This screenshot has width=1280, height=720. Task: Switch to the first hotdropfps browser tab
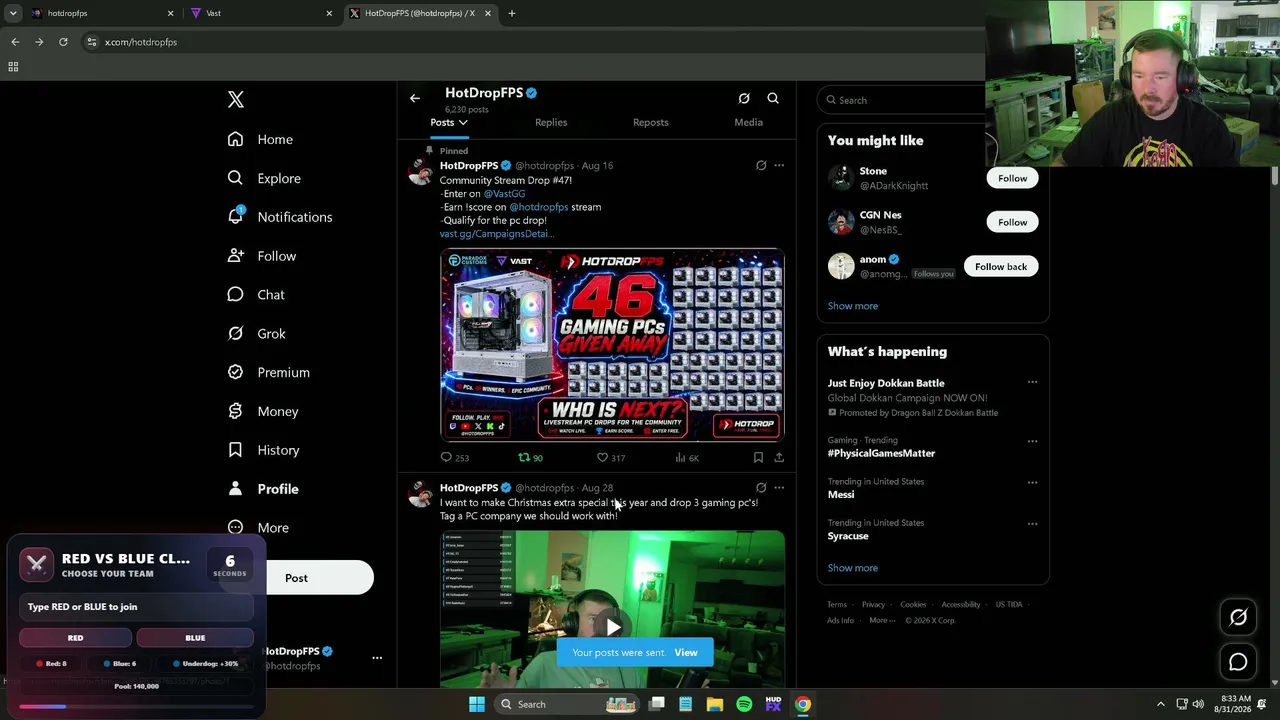[100, 13]
